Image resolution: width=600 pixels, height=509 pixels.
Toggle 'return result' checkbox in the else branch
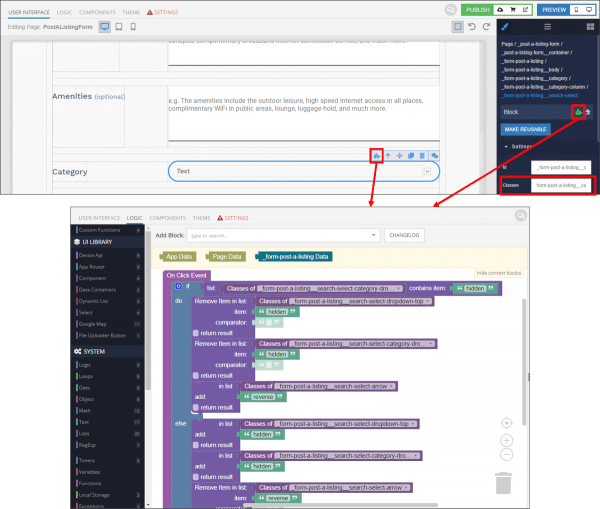click(x=197, y=445)
